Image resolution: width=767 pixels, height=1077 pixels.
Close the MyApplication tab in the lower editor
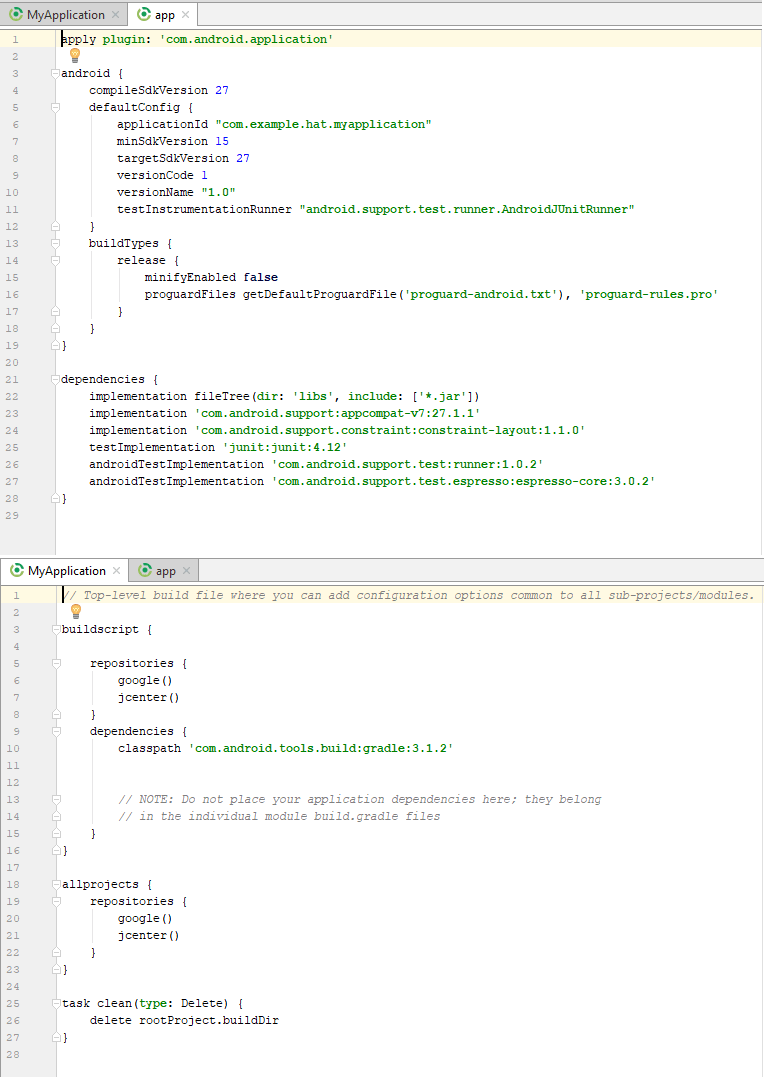pos(117,571)
